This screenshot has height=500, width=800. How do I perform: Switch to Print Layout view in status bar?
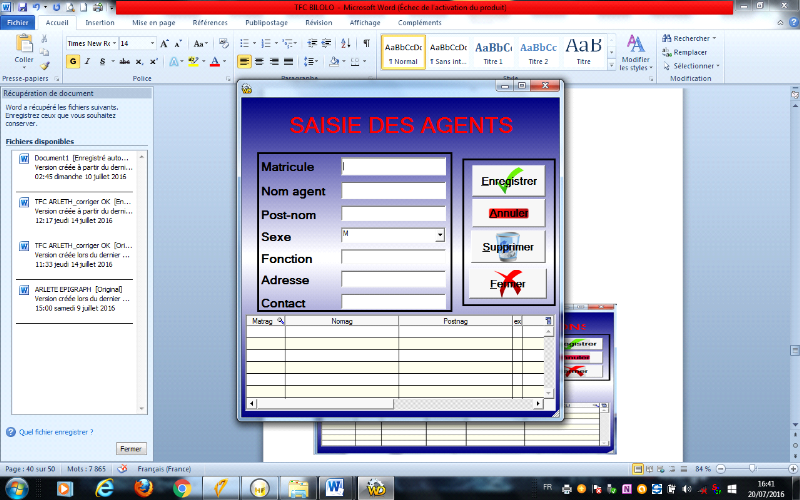tap(637, 468)
